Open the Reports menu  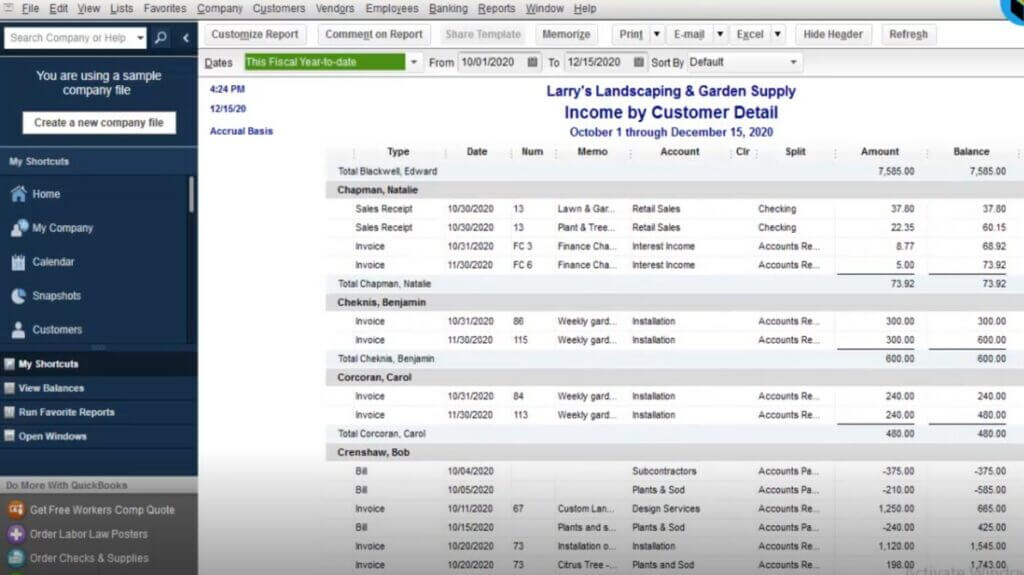click(x=496, y=8)
